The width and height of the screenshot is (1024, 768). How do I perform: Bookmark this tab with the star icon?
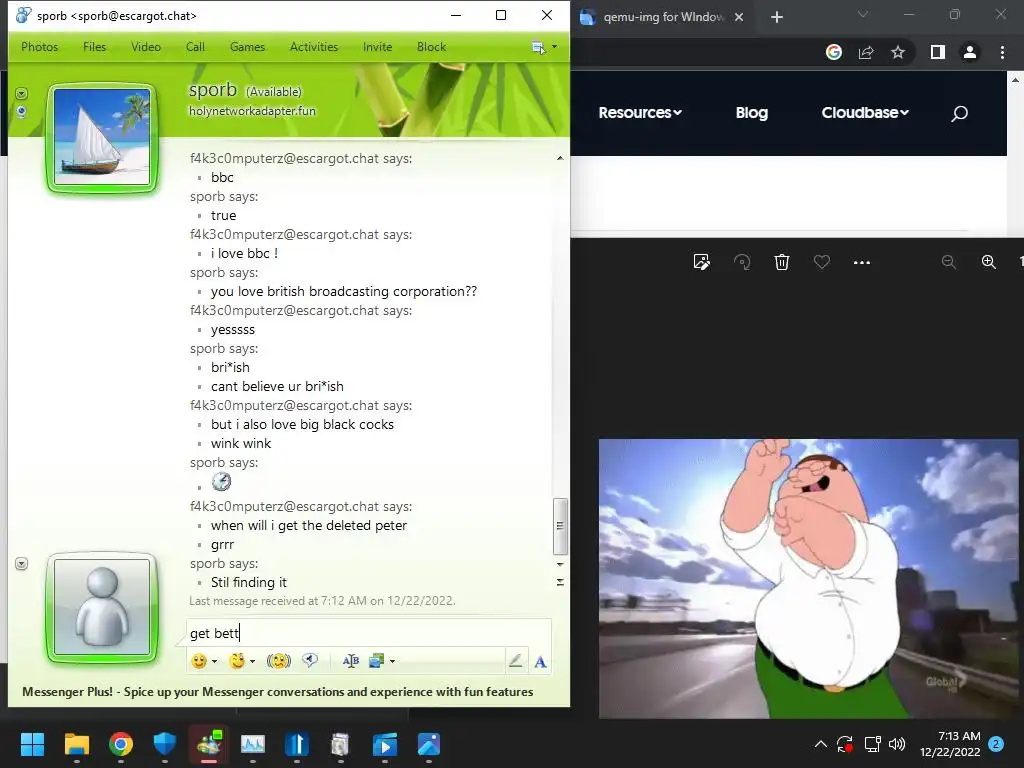[x=898, y=52]
